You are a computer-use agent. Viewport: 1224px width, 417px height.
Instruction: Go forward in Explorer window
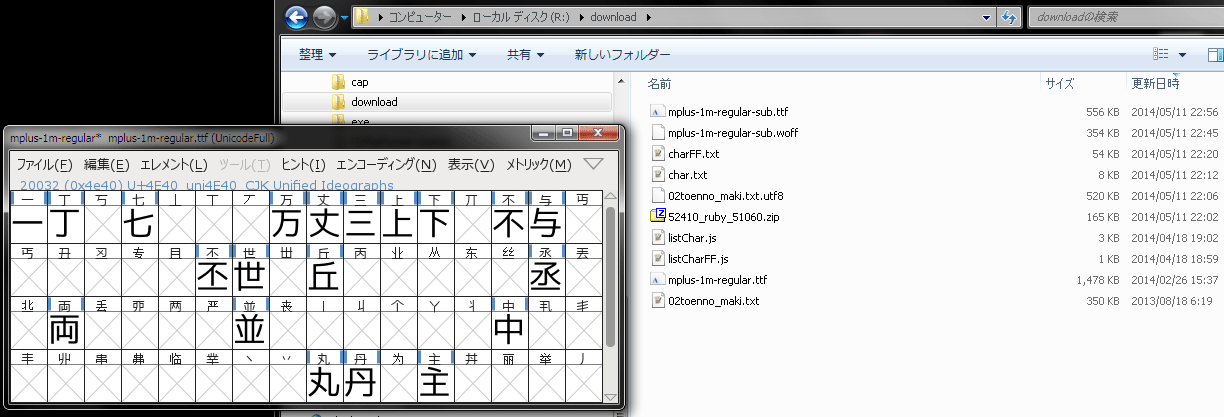tap(324, 17)
